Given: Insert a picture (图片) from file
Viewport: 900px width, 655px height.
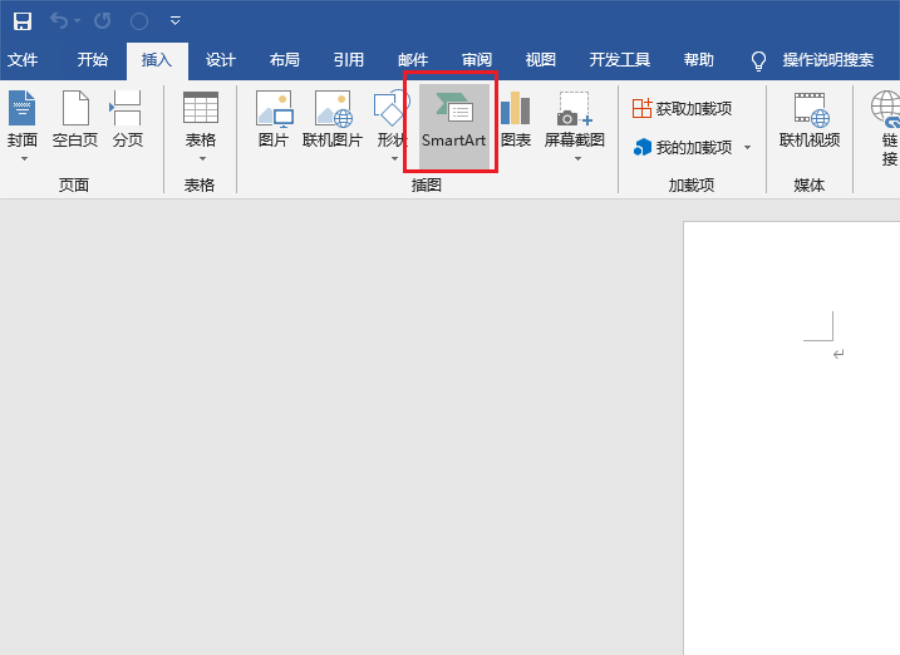Looking at the screenshot, I should (273, 122).
